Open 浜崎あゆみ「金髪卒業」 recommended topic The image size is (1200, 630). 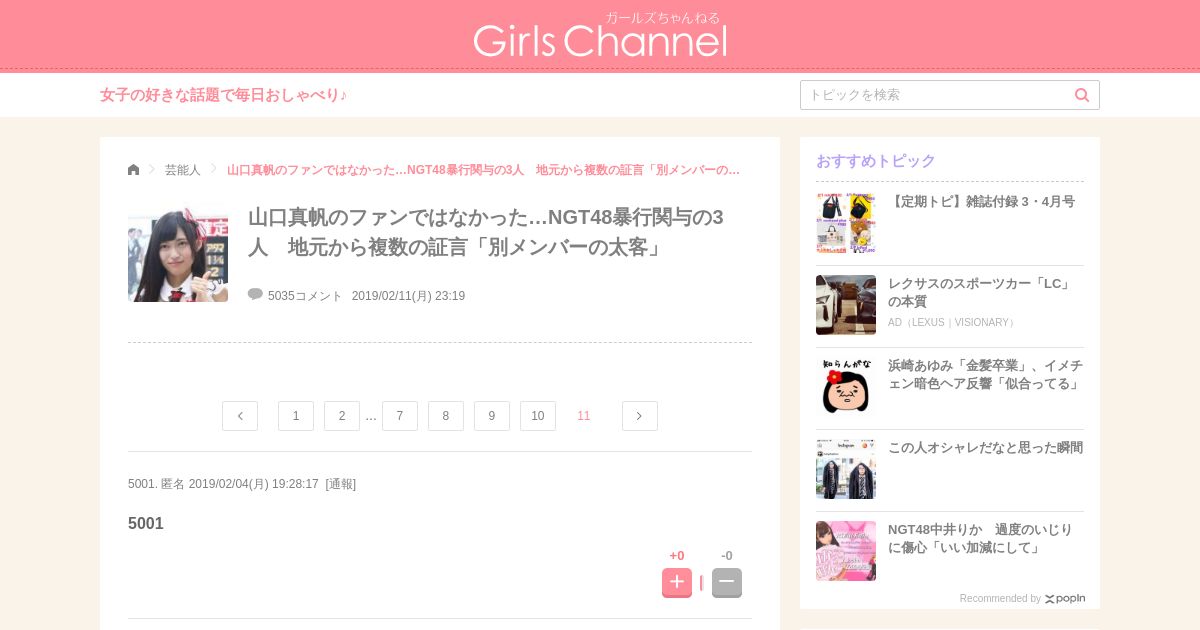coord(985,375)
